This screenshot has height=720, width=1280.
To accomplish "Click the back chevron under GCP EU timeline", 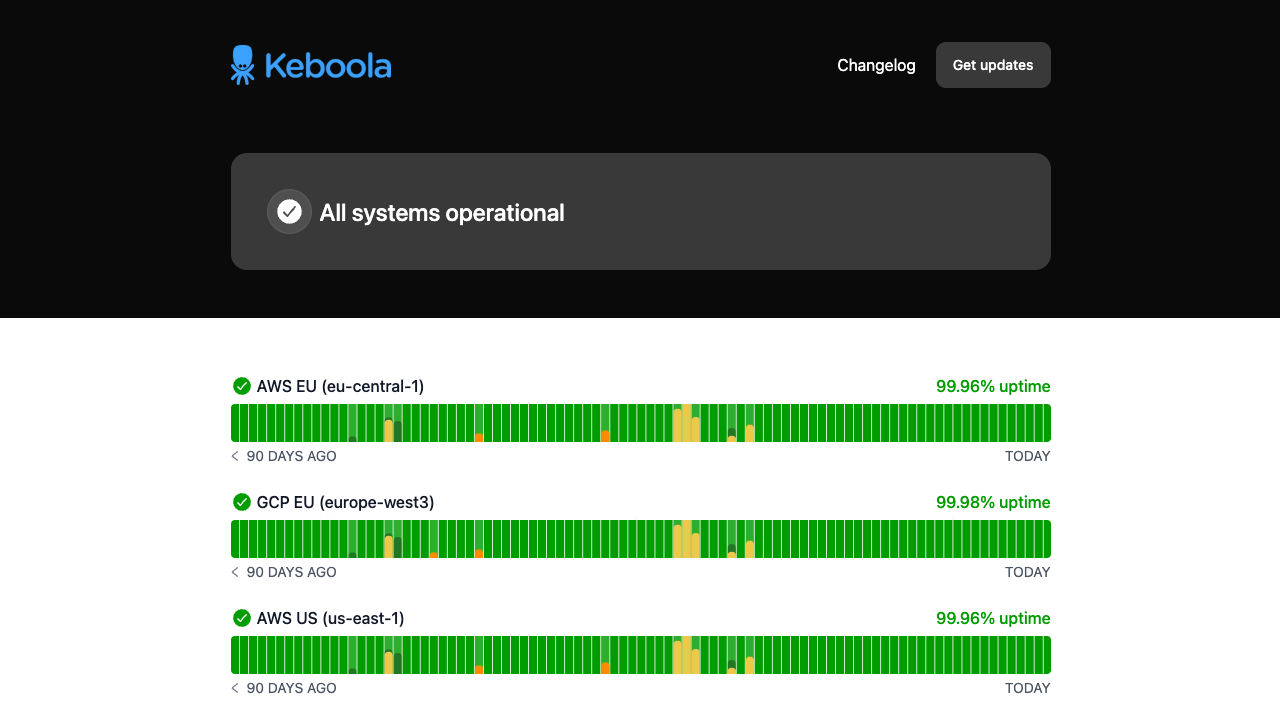I will coord(234,572).
